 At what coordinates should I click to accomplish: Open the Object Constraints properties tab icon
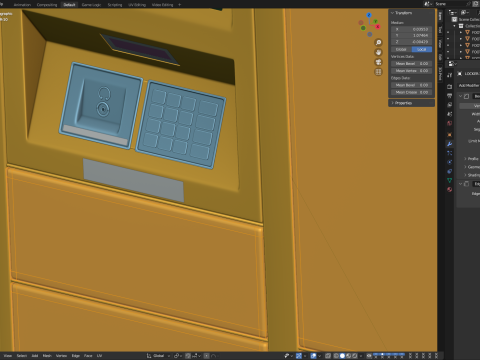[x=449, y=171]
